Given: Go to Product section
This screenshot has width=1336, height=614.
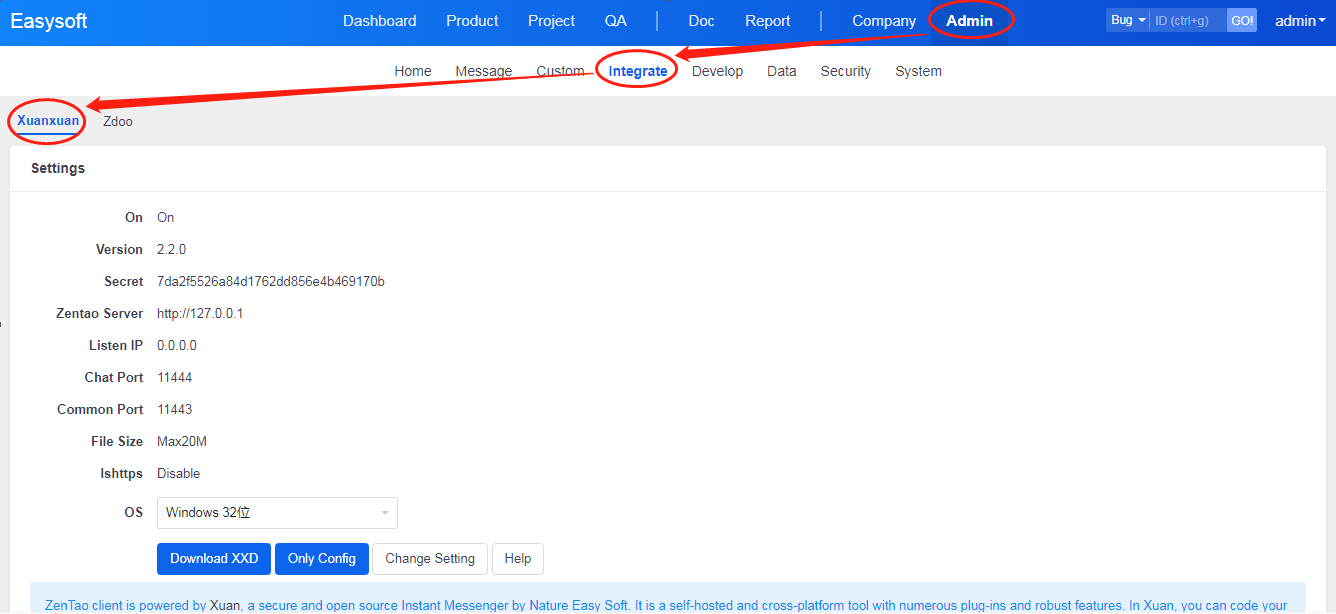Looking at the screenshot, I should (472, 21).
